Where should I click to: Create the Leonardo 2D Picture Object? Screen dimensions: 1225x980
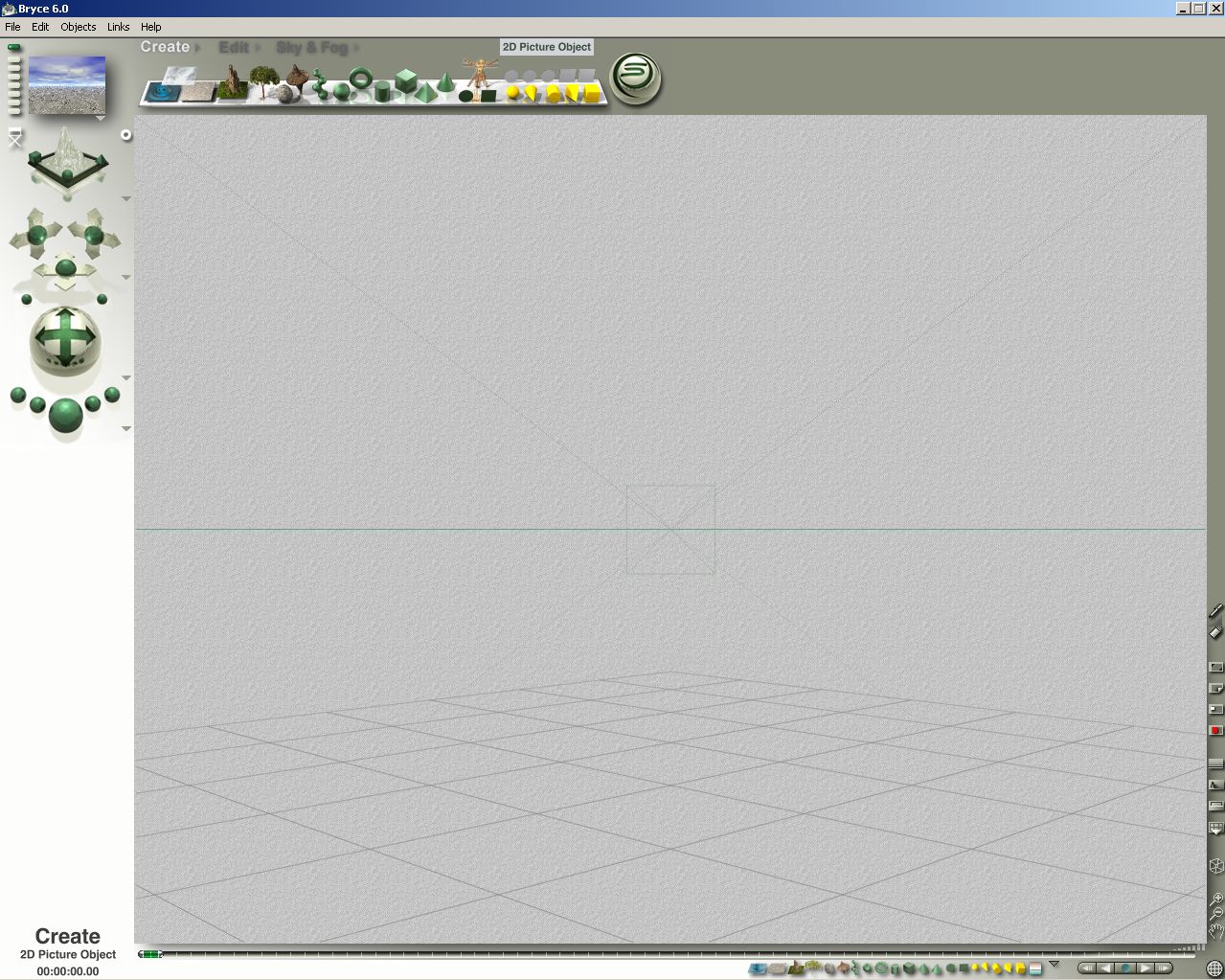pyautogui.click(x=480, y=72)
